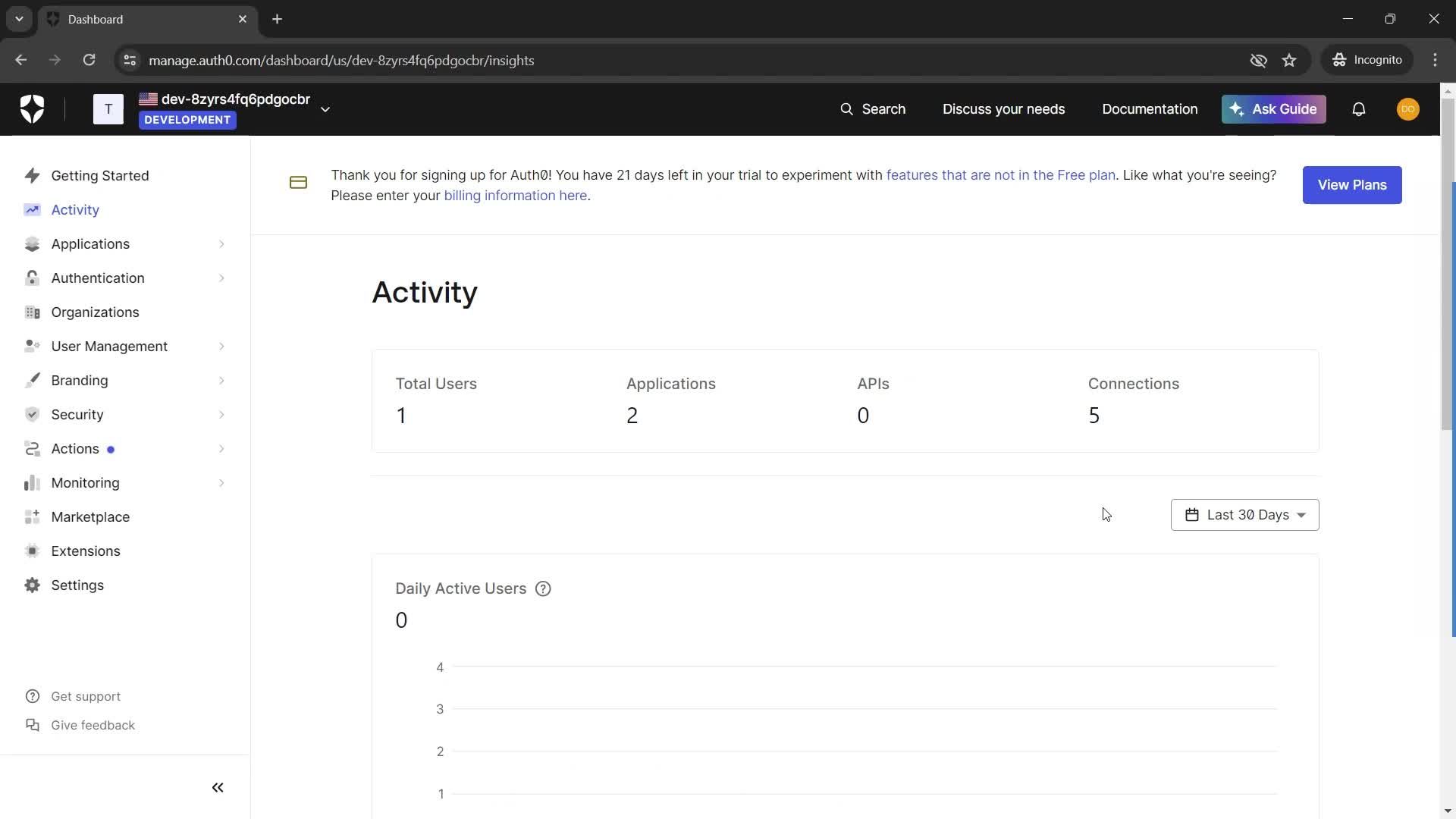This screenshot has width=1456, height=819.
Task: Click the search magnifier icon
Action: 846,109
